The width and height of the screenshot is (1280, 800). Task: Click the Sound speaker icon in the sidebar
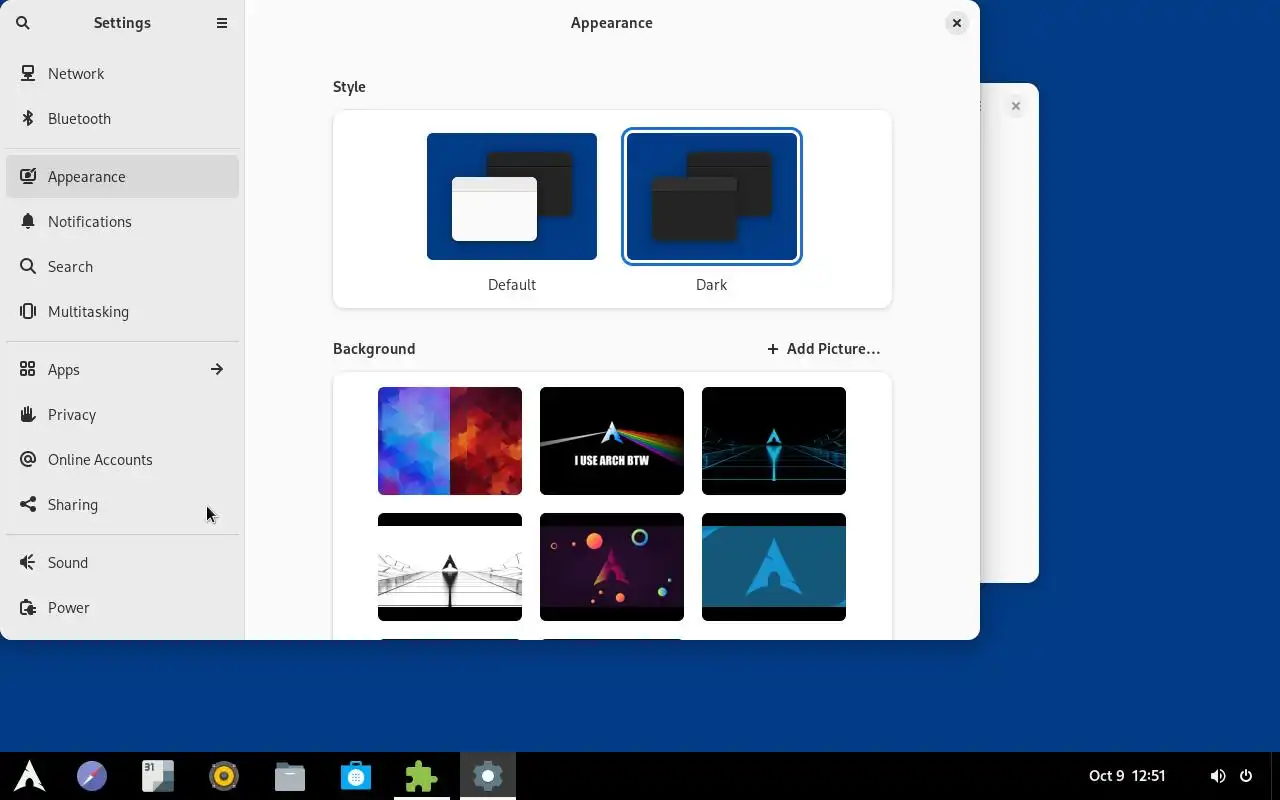click(28, 562)
